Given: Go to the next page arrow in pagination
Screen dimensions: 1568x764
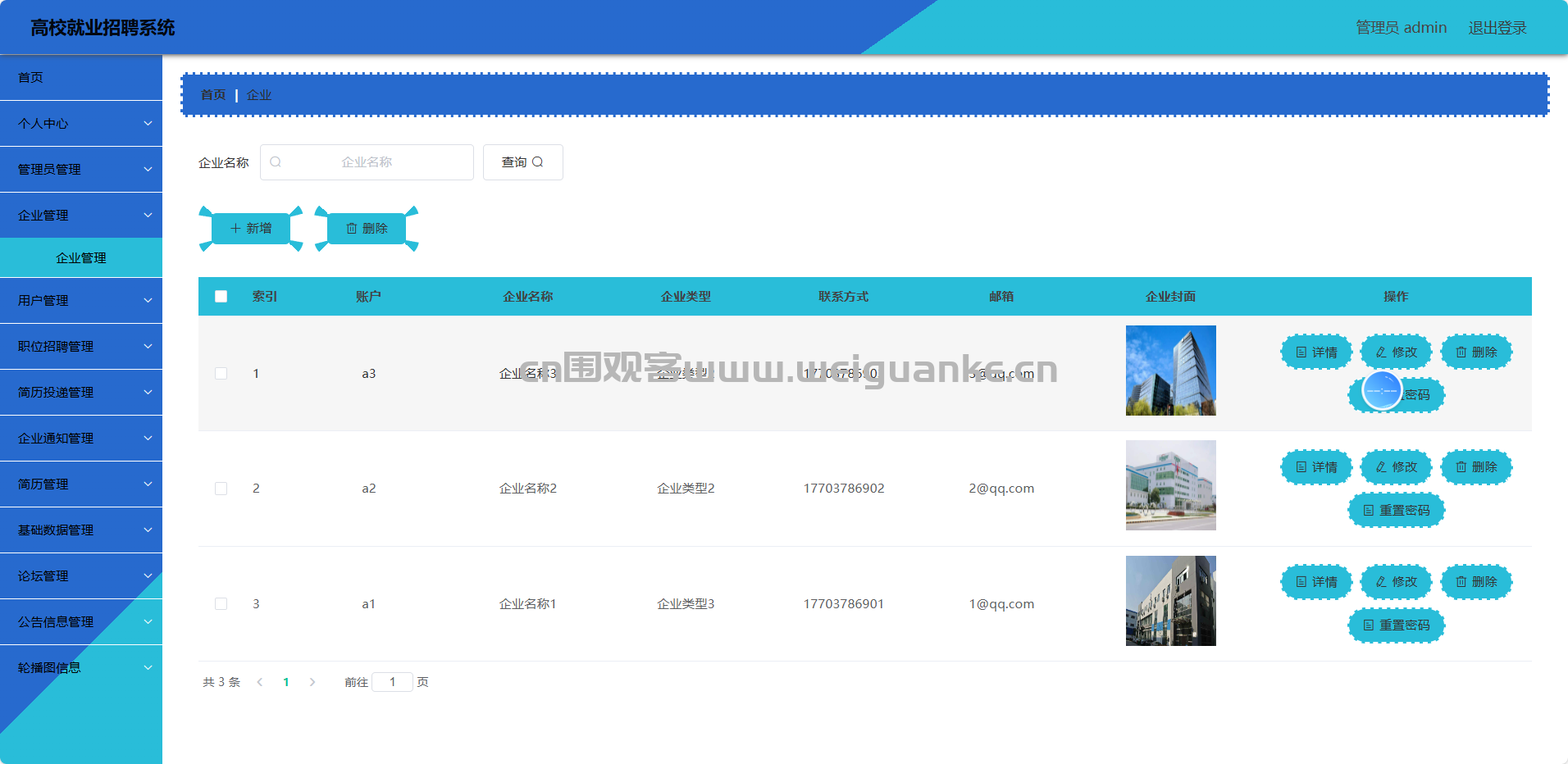Looking at the screenshot, I should pos(312,682).
